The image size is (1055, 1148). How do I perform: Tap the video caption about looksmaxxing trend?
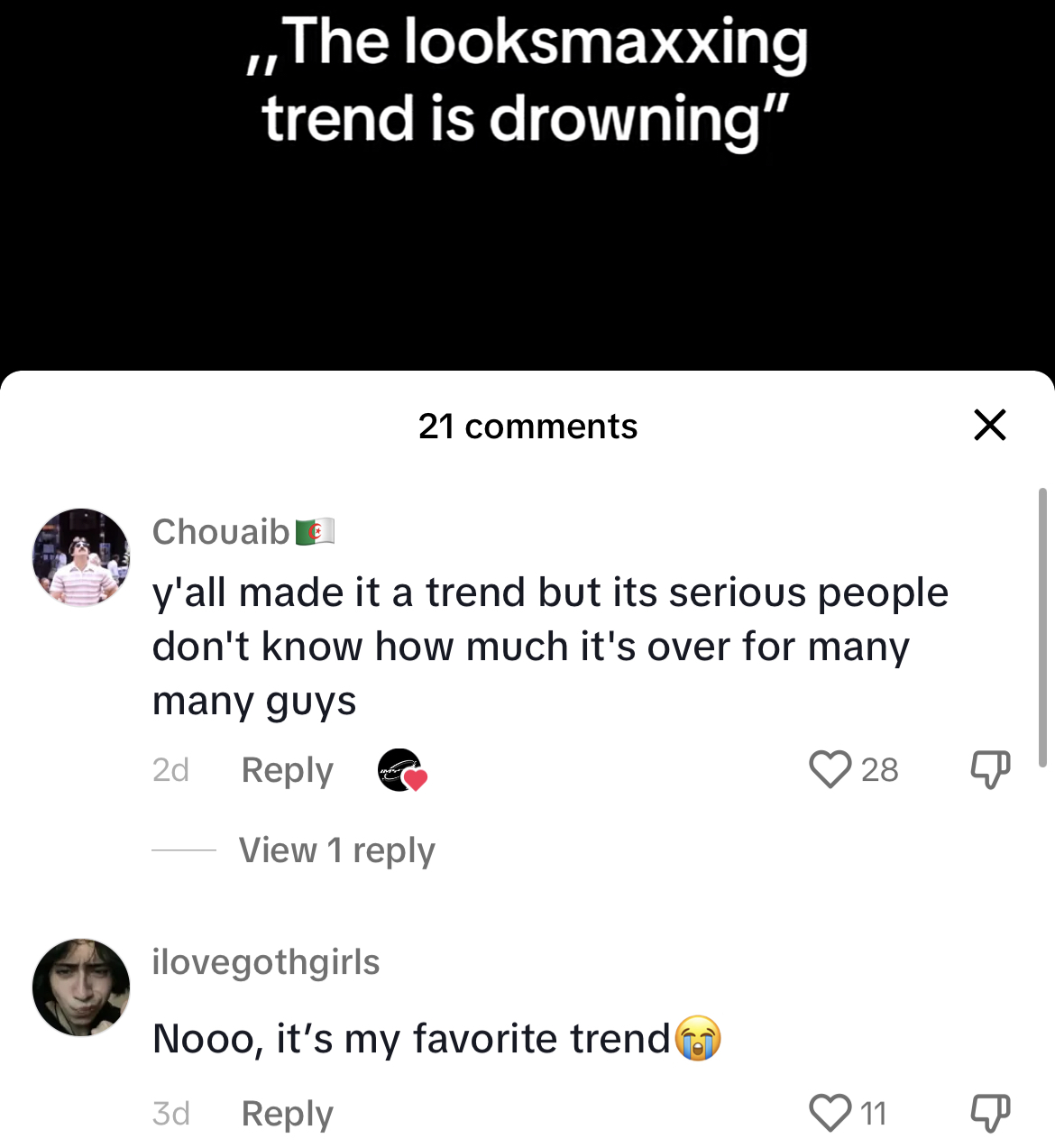pyautogui.click(x=527, y=81)
